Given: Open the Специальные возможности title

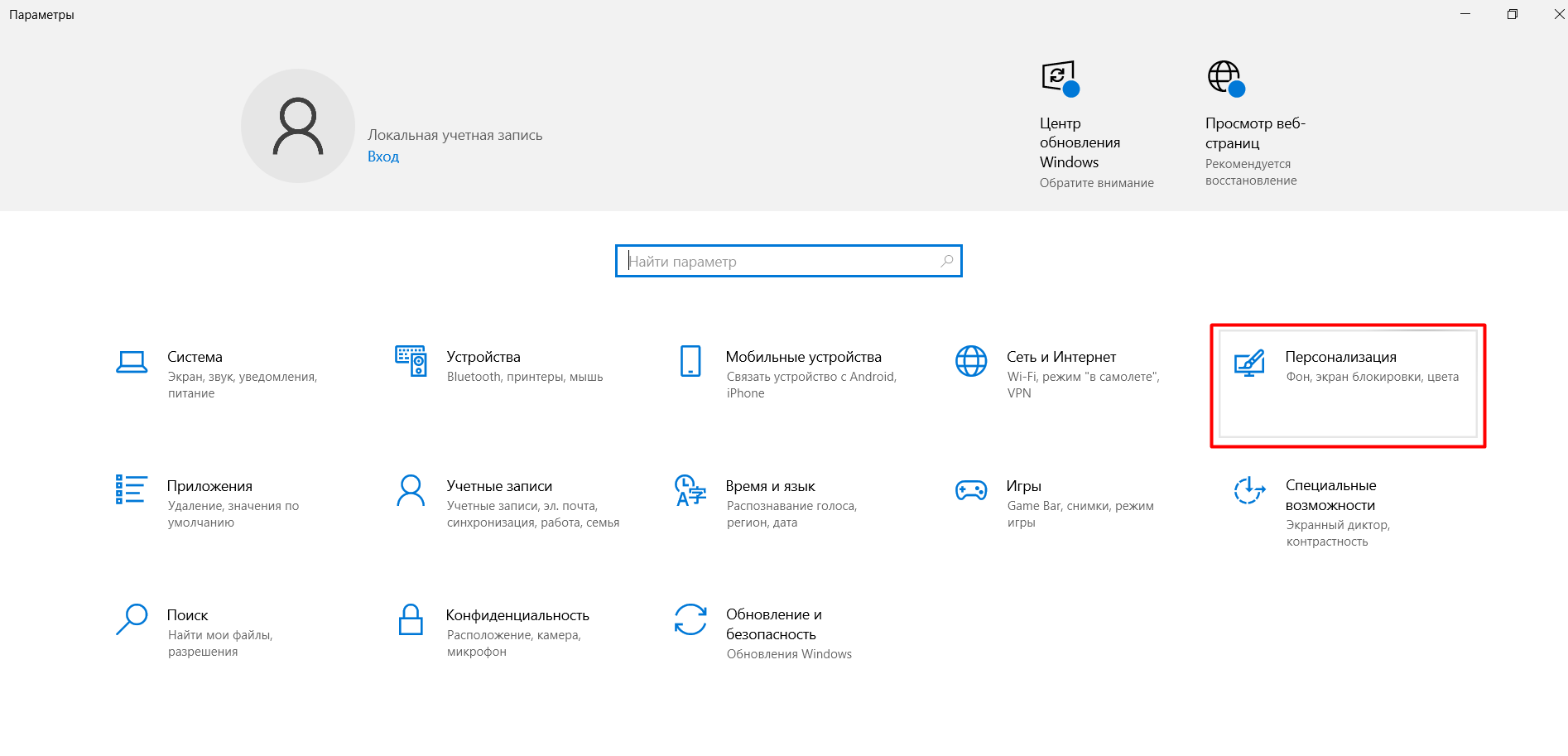Looking at the screenshot, I should (1331, 495).
